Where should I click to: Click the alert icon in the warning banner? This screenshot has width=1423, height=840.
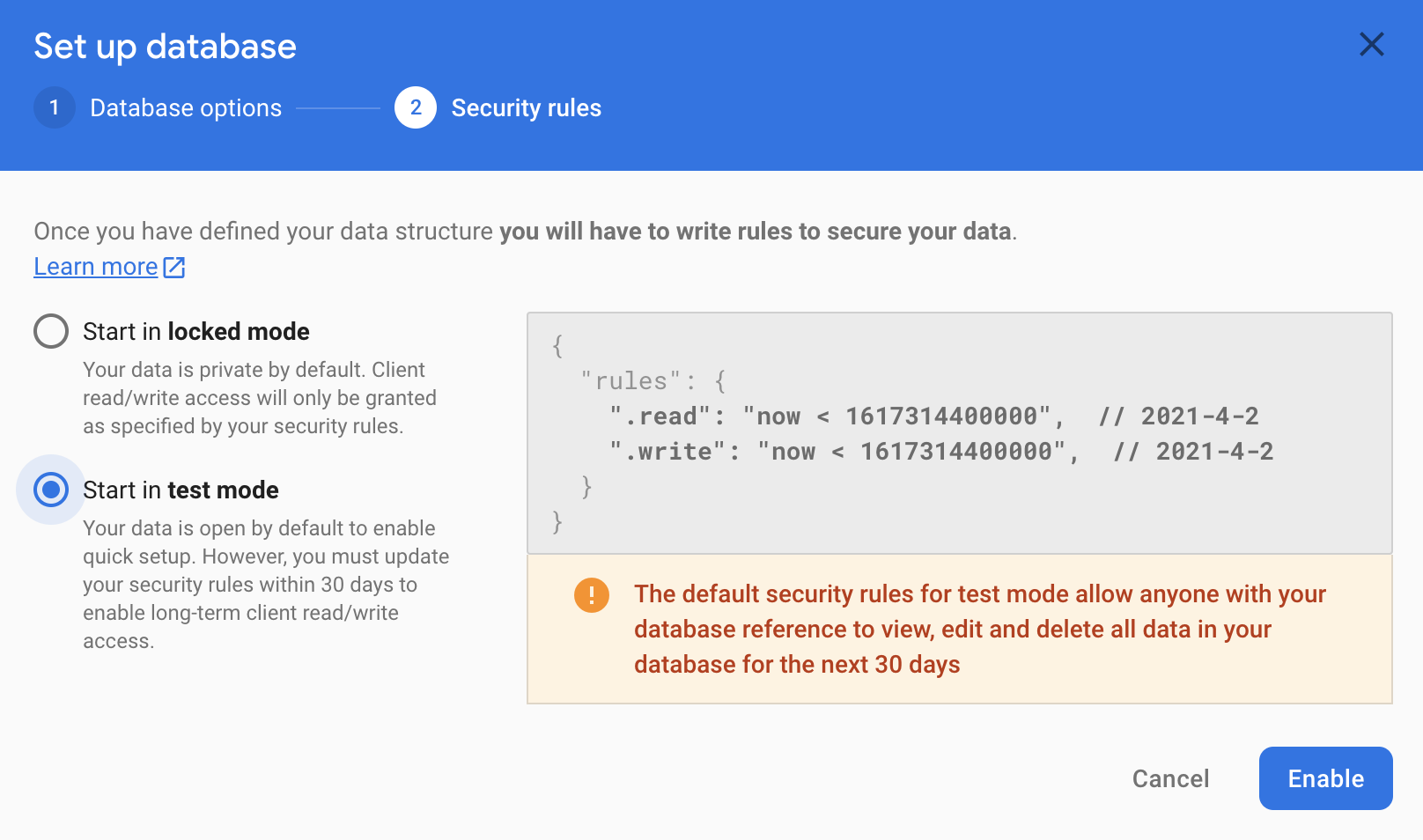coord(592,594)
